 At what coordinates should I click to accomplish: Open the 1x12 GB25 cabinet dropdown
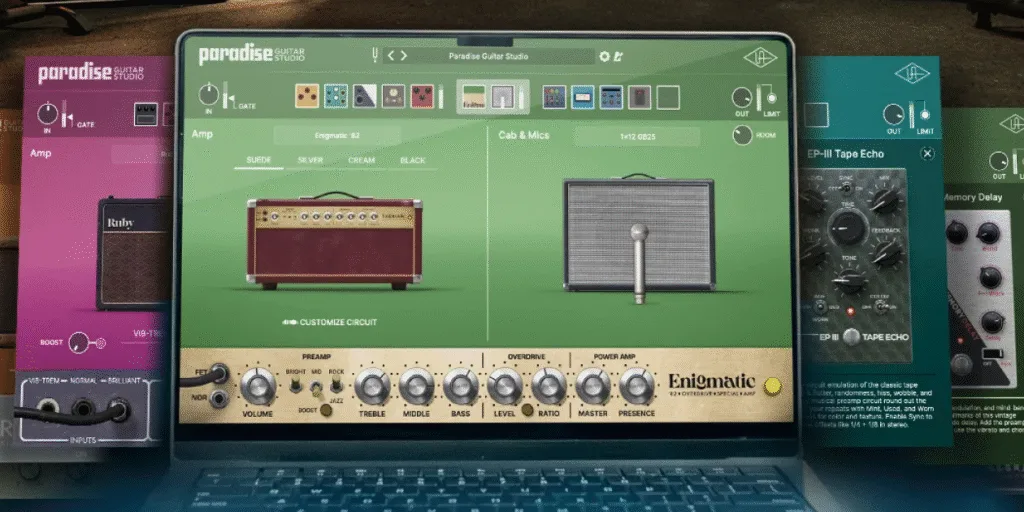tap(637, 136)
